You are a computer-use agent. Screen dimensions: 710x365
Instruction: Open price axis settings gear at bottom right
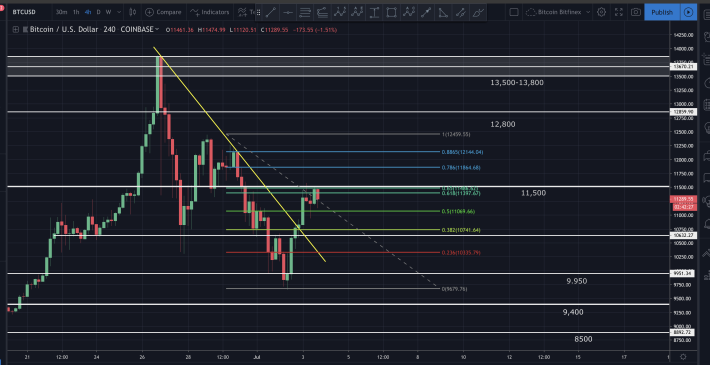(x=683, y=357)
